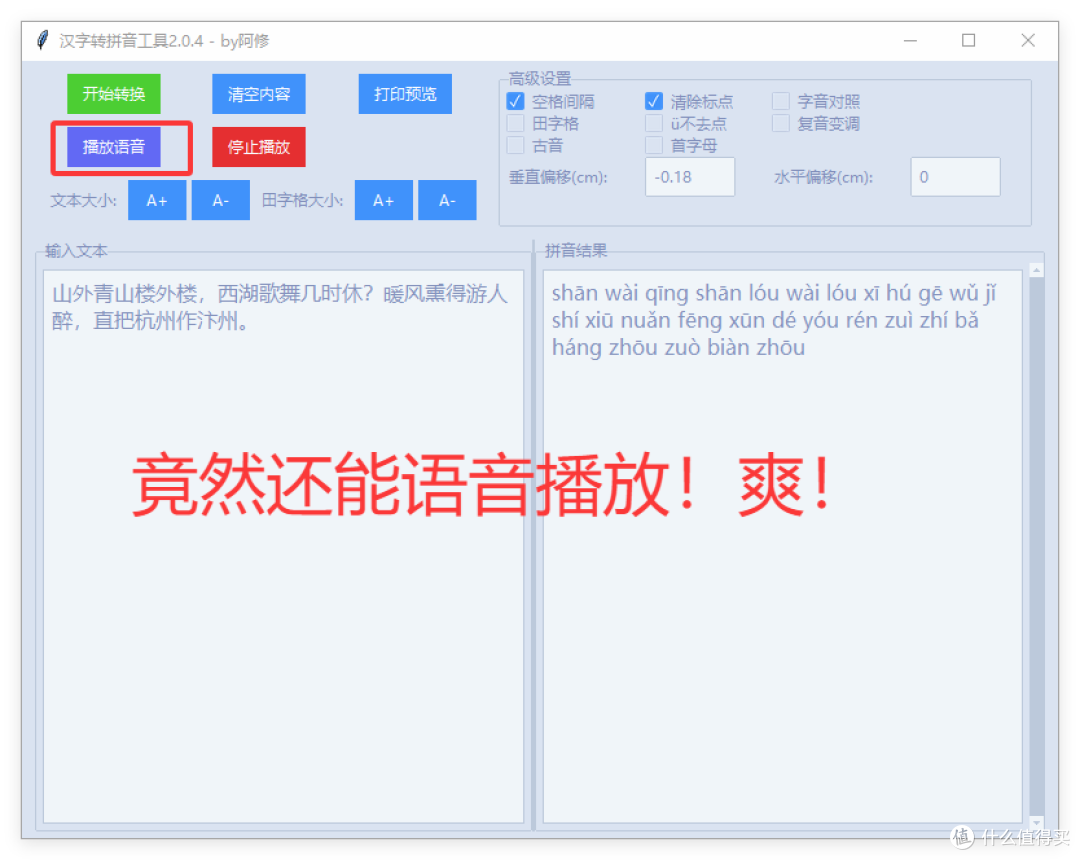Open 打印预览 print preview
1080x860 pixels.
405,94
